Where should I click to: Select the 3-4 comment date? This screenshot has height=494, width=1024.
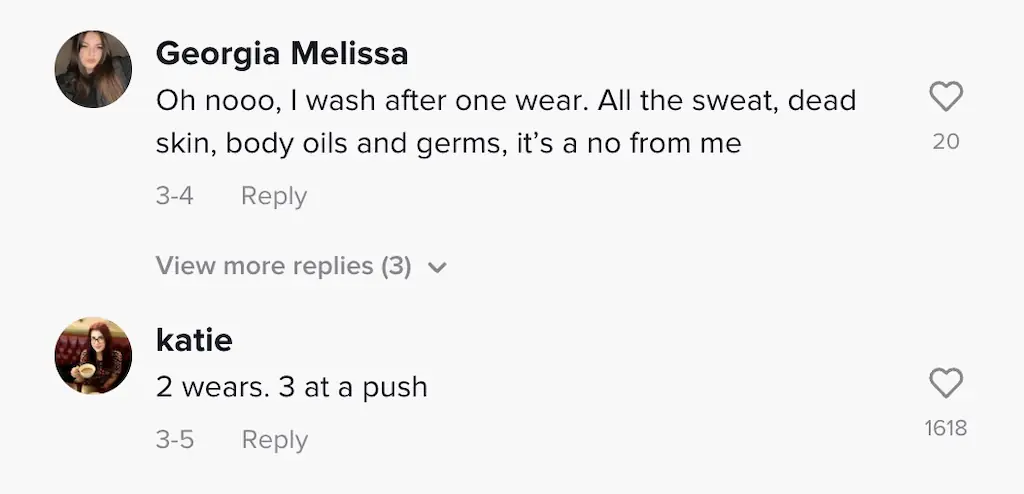[175, 196]
